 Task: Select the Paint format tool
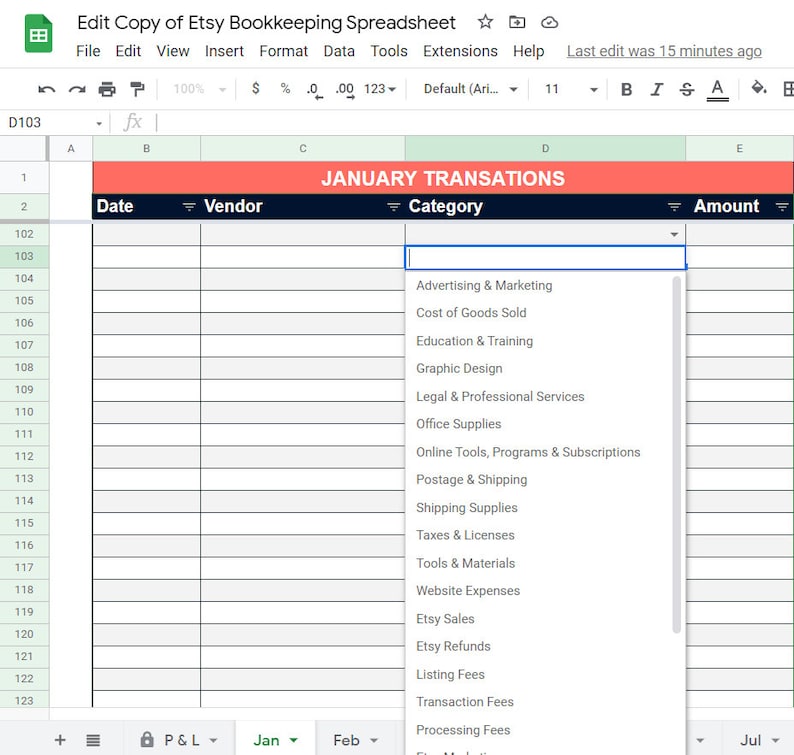137,89
